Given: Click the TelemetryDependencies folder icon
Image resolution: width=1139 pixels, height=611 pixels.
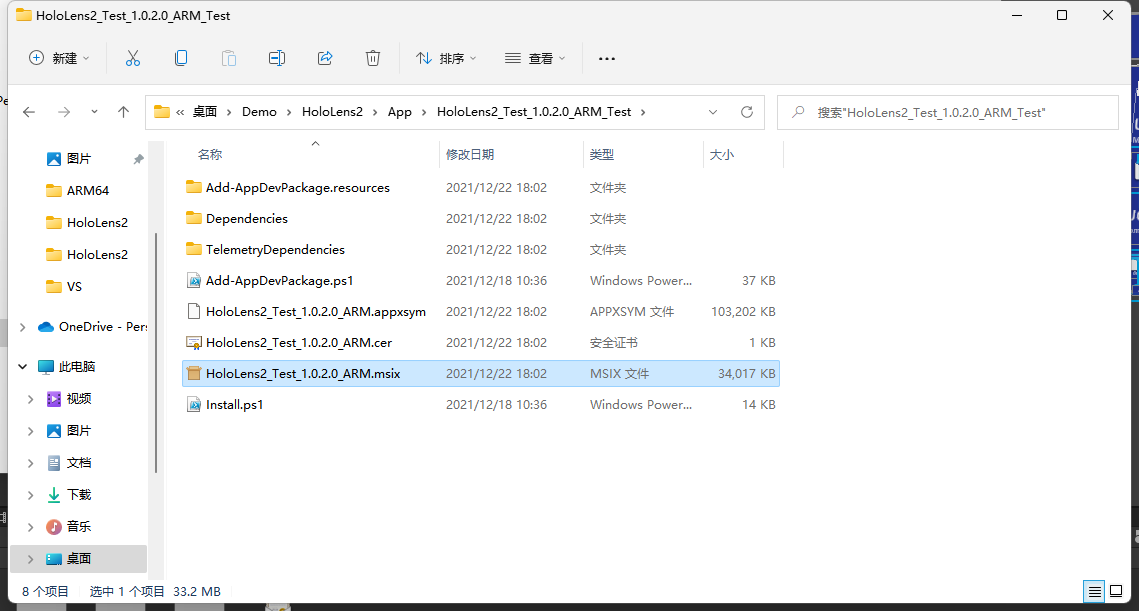Looking at the screenshot, I should pos(193,249).
